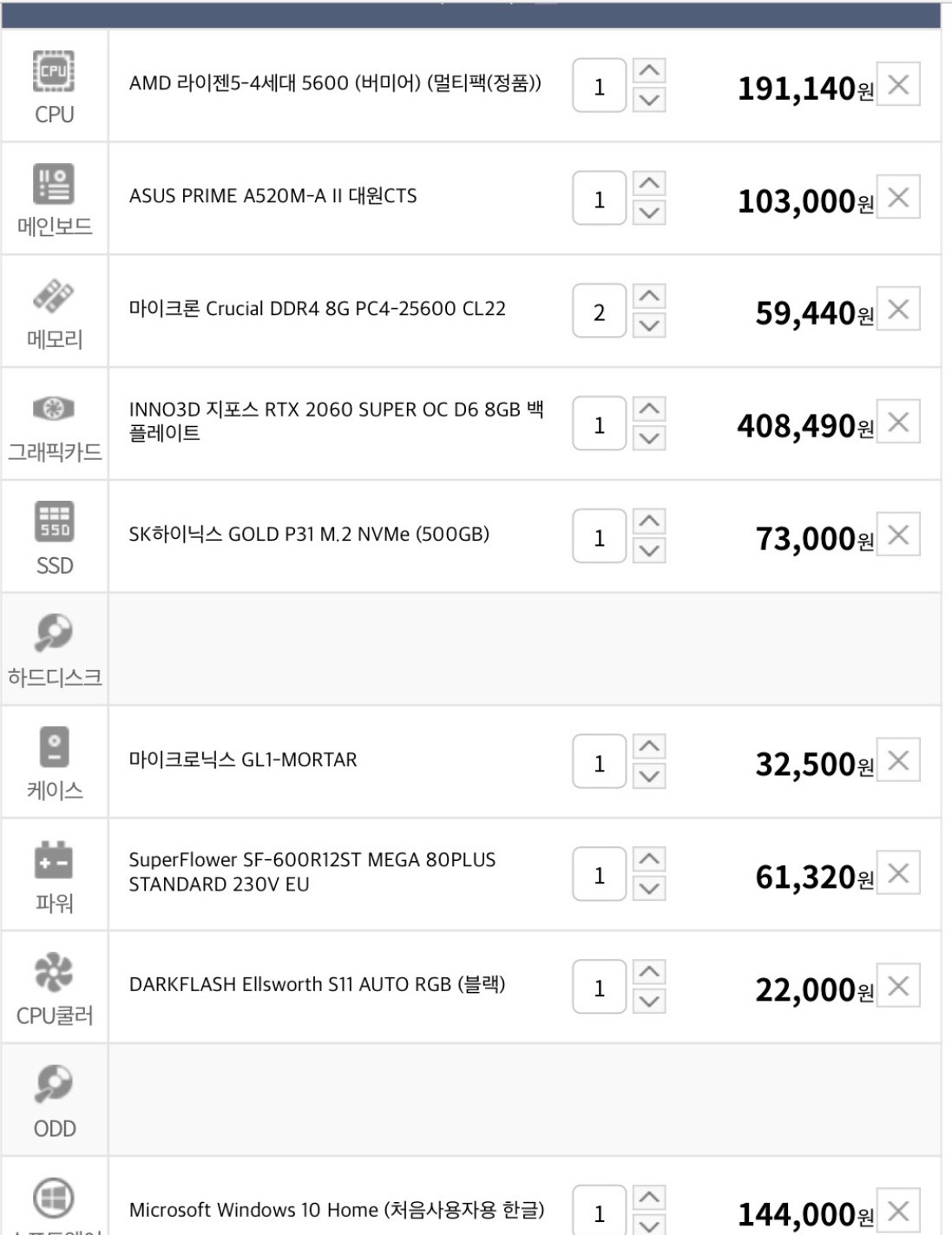This screenshot has height=1235, width=952.
Task: Open the ODD category icon
Action: point(54,1084)
